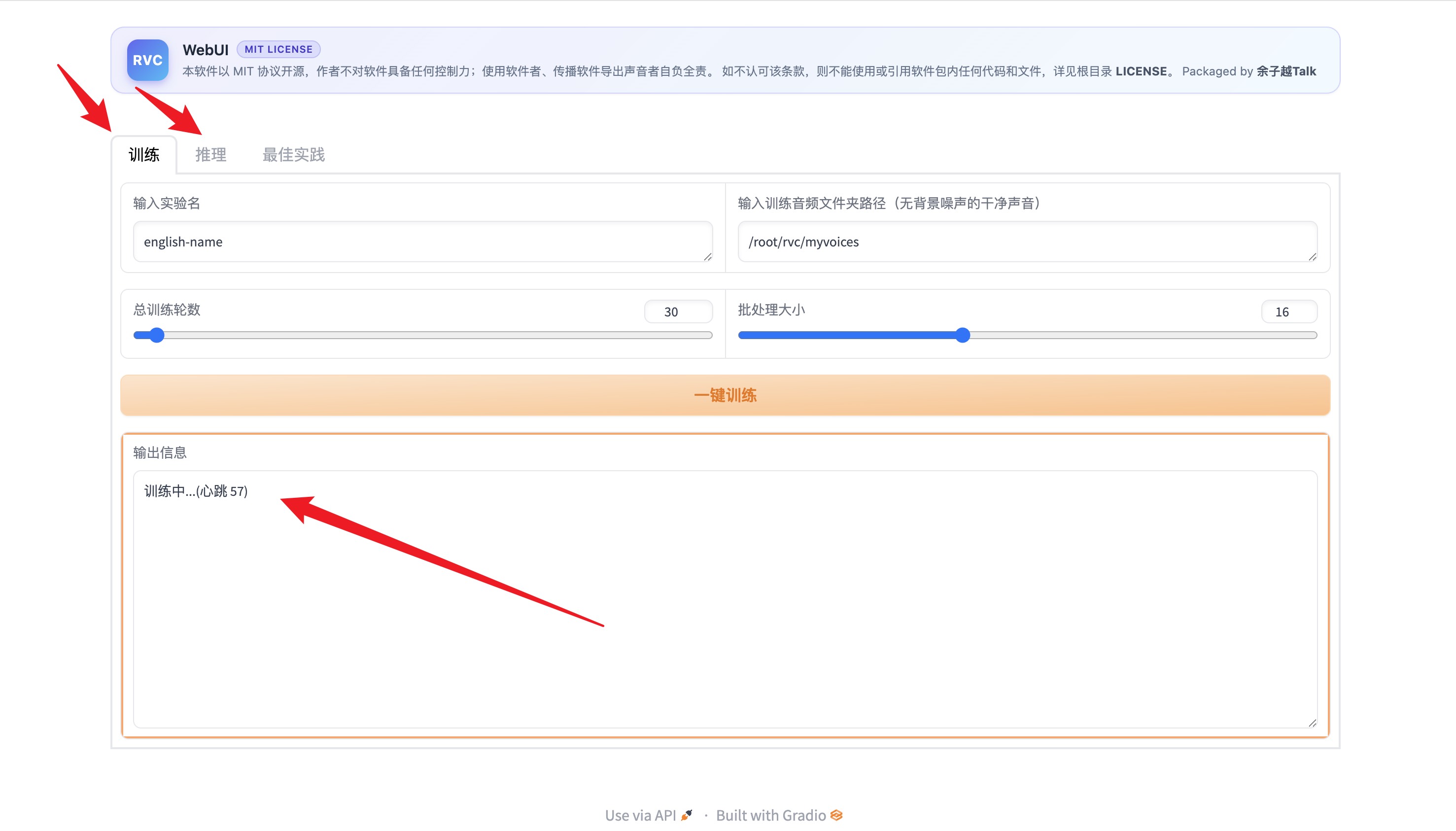Viewport: 1456px width, 831px height.
Task: Click the 余子越Talk author name
Action: click(1286, 71)
